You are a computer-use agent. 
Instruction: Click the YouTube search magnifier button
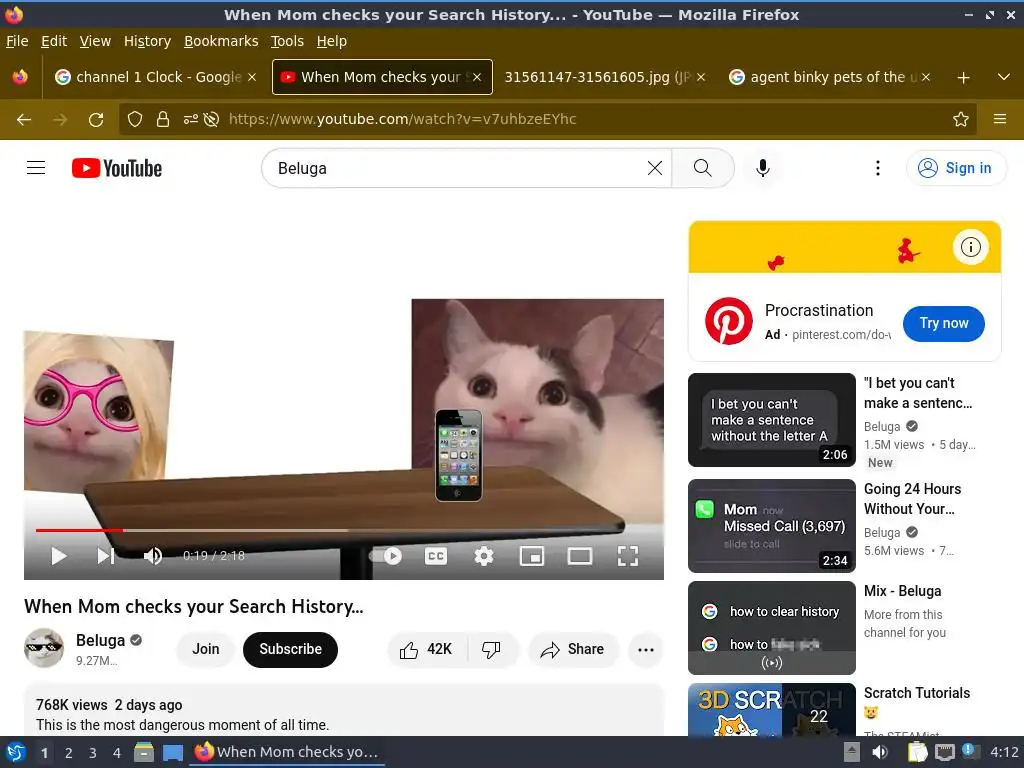pos(703,168)
